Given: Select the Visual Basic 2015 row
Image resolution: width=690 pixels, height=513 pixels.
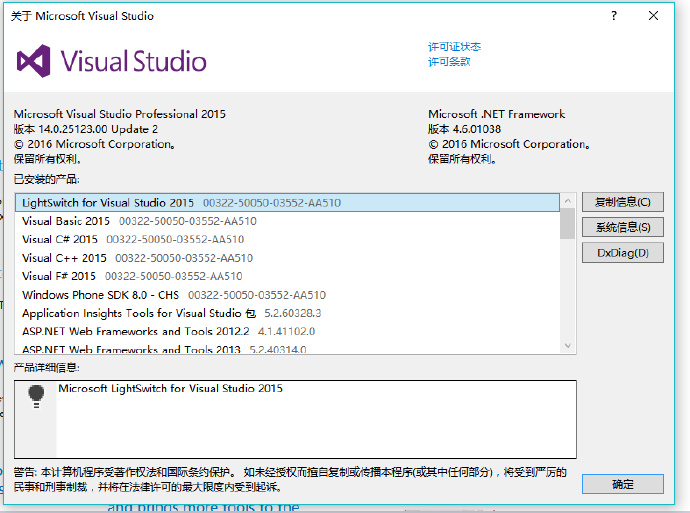Looking at the screenshot, I should [x=287, y=221].
